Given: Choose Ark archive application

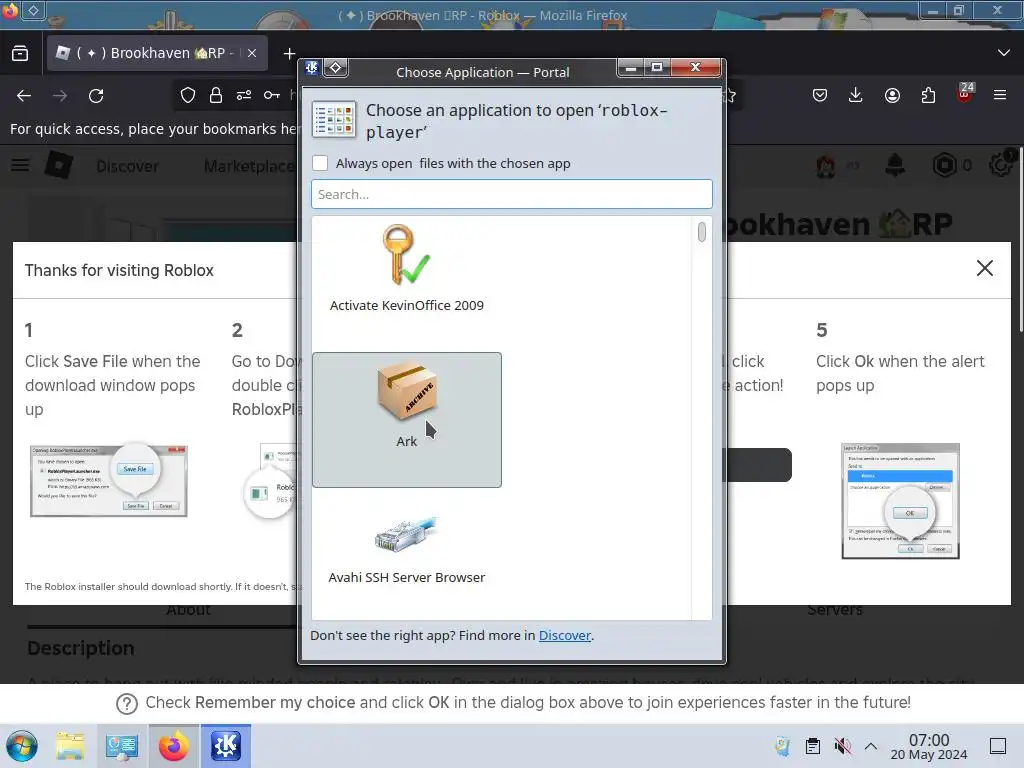Looking at the screenshot, I should point(406,420).
